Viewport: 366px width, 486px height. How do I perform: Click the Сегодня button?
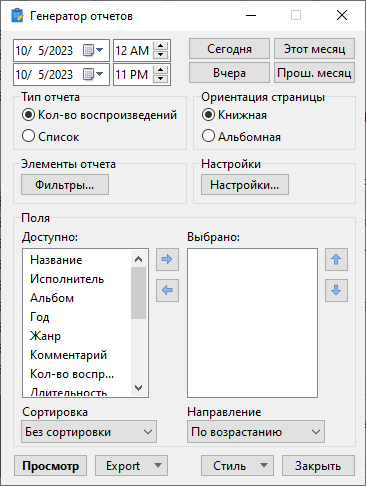point(229,49)
